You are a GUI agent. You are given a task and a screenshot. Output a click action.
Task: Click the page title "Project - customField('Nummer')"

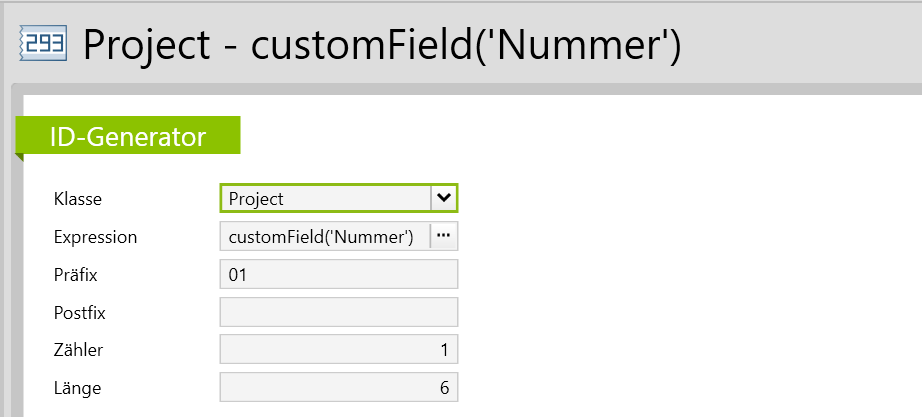(381, 45)
